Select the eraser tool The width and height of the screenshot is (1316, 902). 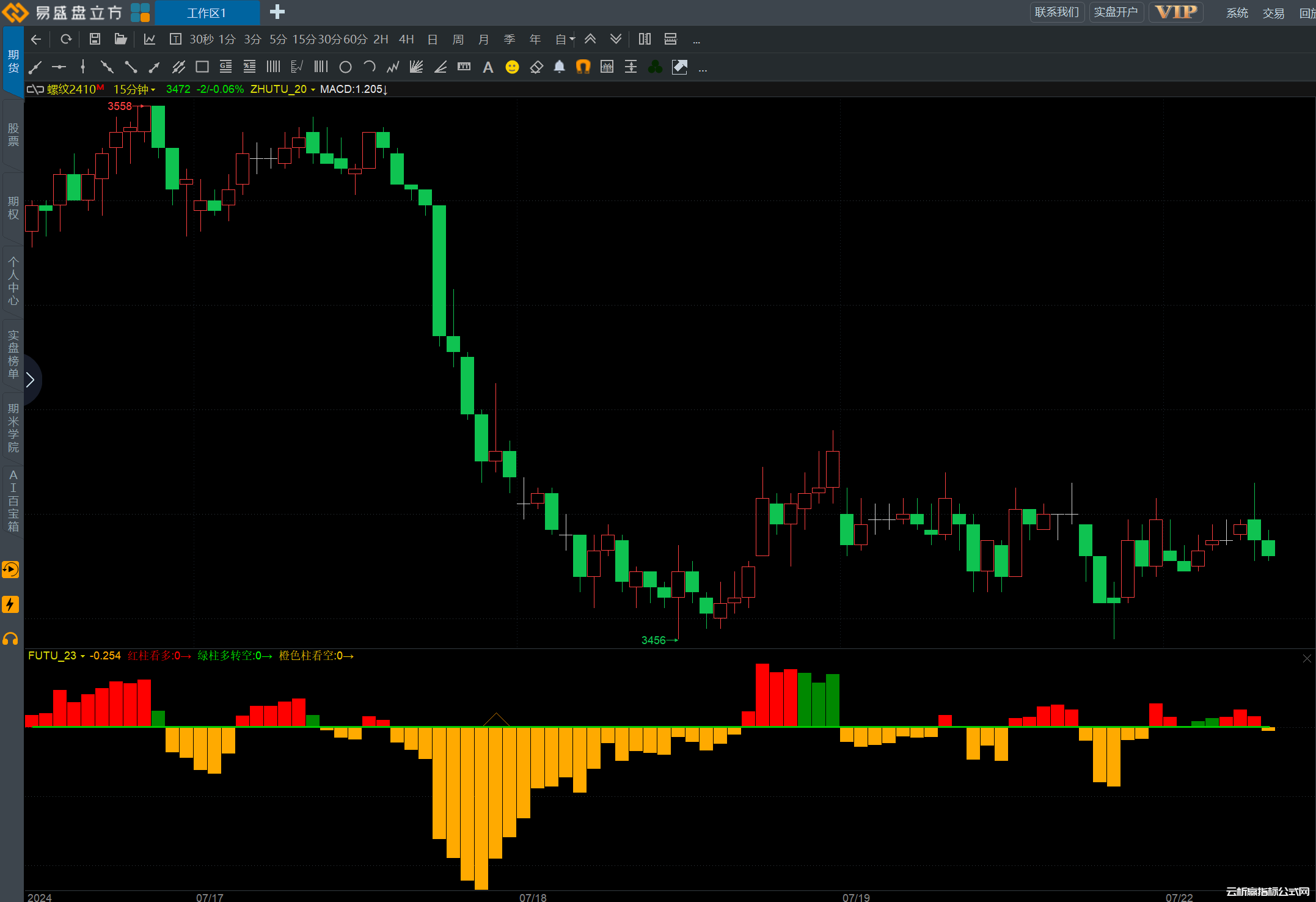click(536, 67)
